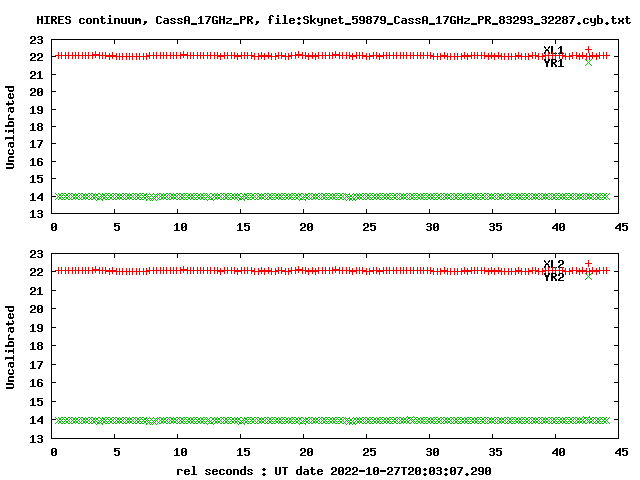
Task: Click y-axis tick 14 on the lower plot
Action: [x=36, y=420]
